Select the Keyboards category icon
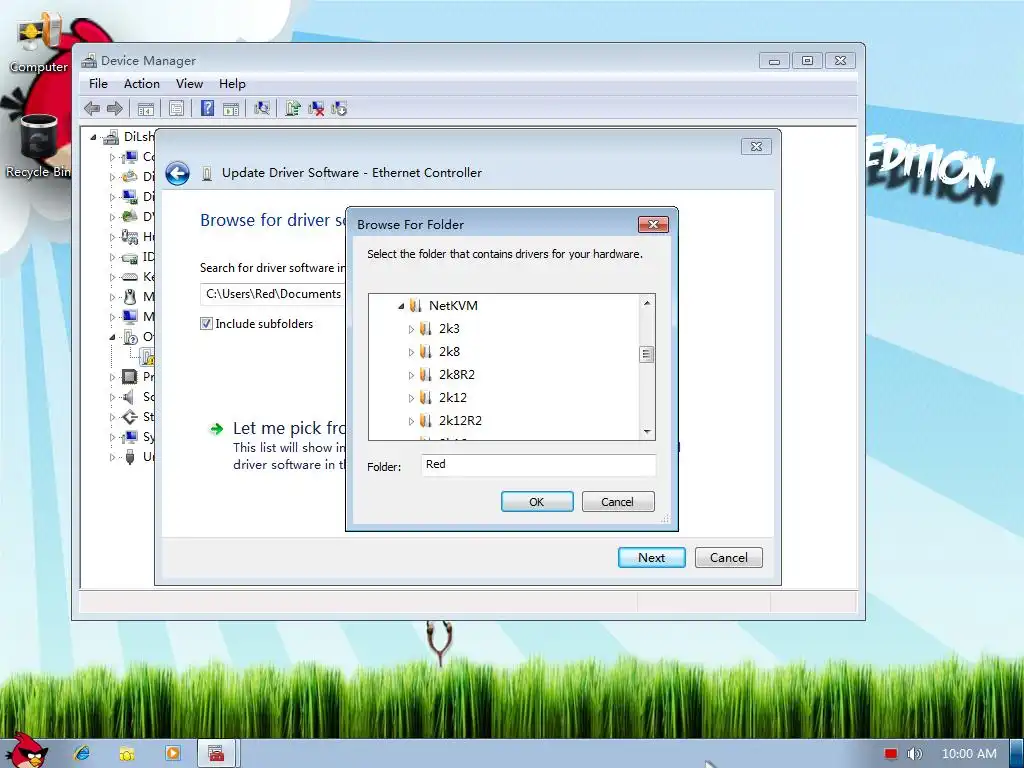The height and width of the screenshot is (768, 1024). coord(130,277)
